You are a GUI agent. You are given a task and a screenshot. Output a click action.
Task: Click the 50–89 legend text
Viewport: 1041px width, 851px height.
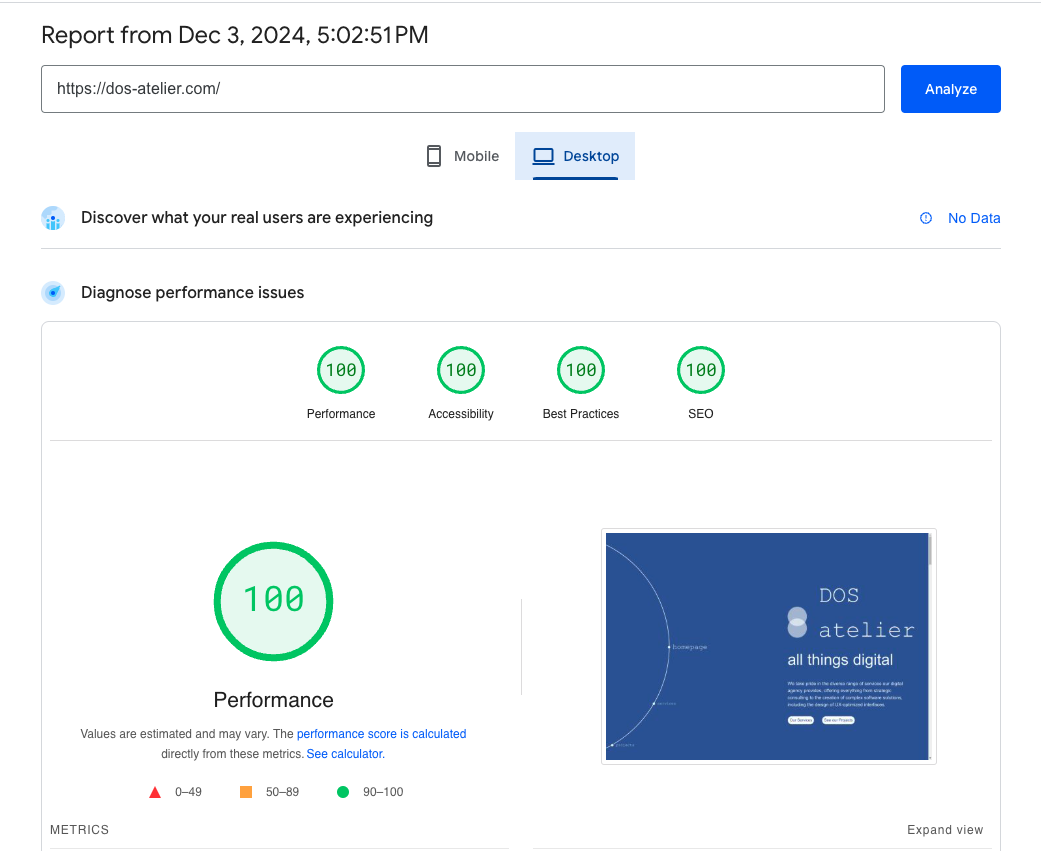pyautogui.click(x=282, y=792)
